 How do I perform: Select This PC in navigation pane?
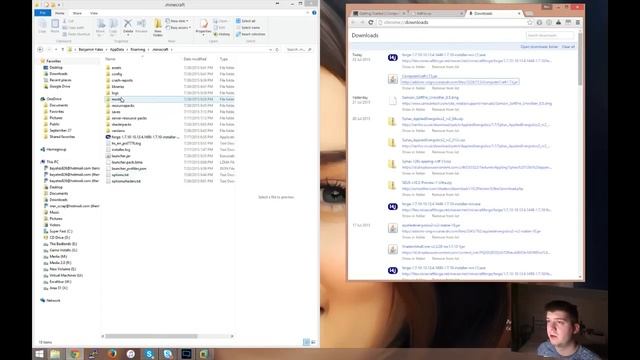point(52,162)
